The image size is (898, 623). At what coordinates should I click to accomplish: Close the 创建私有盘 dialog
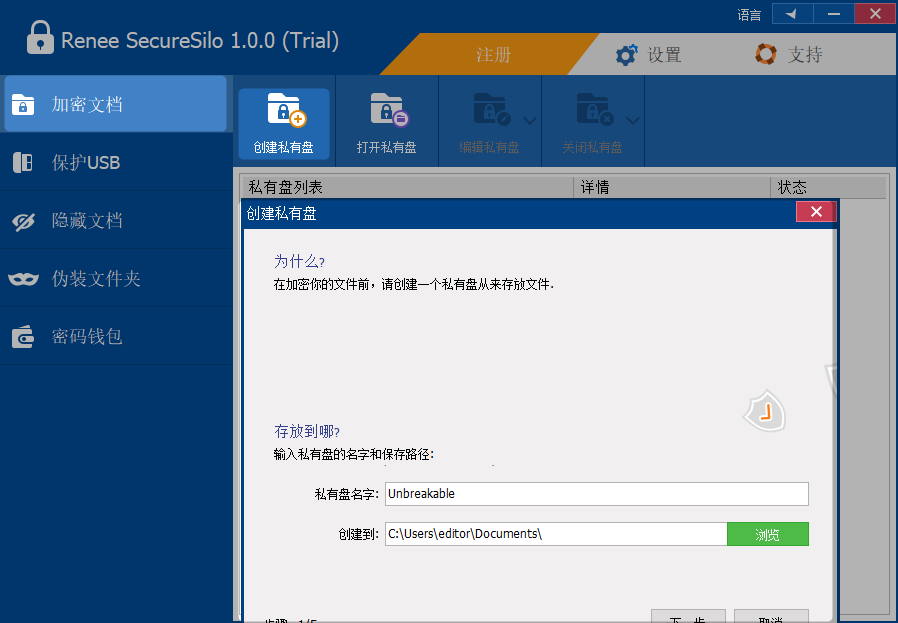pyautogui.click(x=816, y=212)
